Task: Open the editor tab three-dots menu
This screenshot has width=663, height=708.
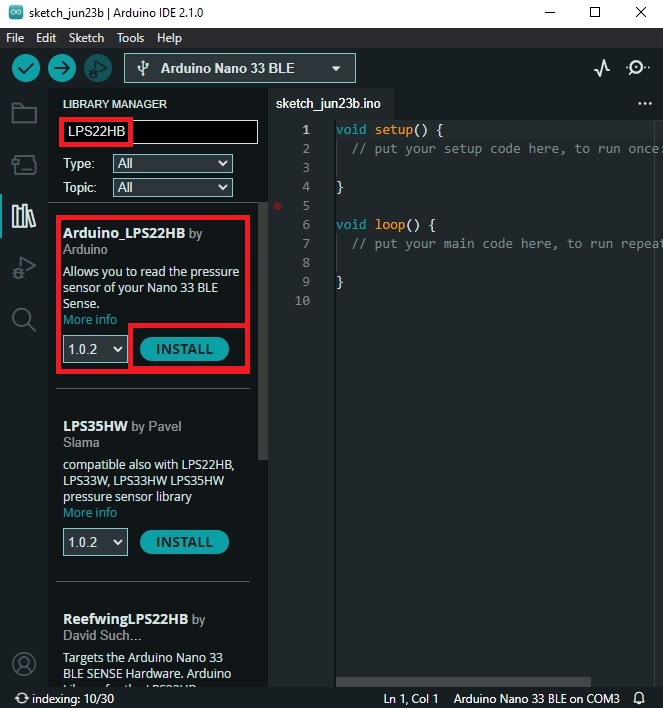Action: tap(644, 103)
